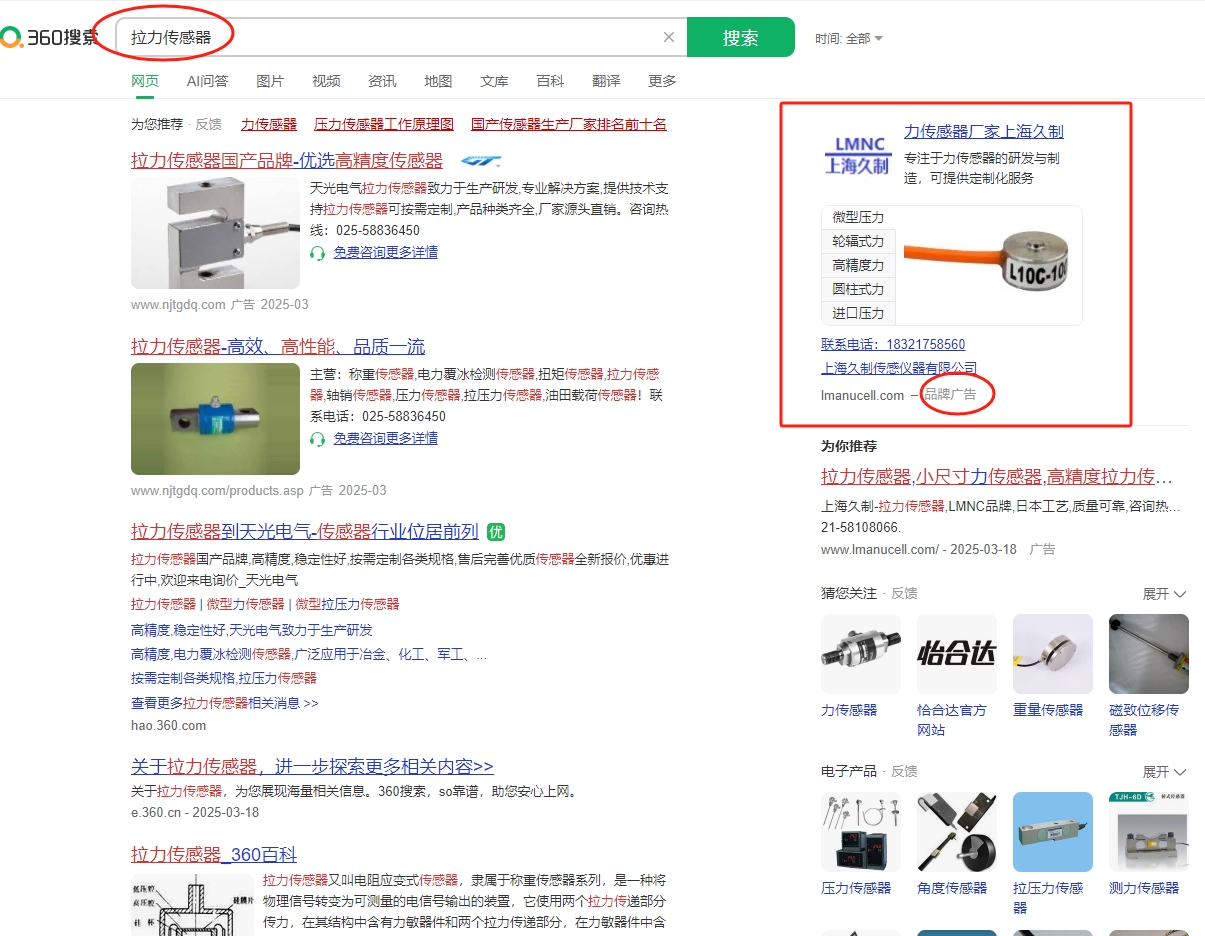Click the 力传感器 thumbnail under 猜您关注
Image resolution: width=1205 pixels, height=936 pixels.
pyautogui.click(x=861, y=654)
